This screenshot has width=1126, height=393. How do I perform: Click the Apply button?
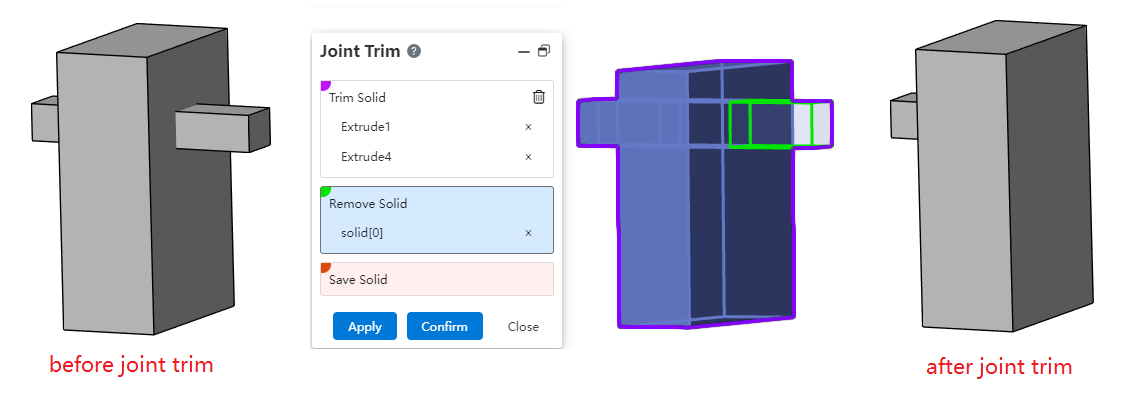coord(365,326)
